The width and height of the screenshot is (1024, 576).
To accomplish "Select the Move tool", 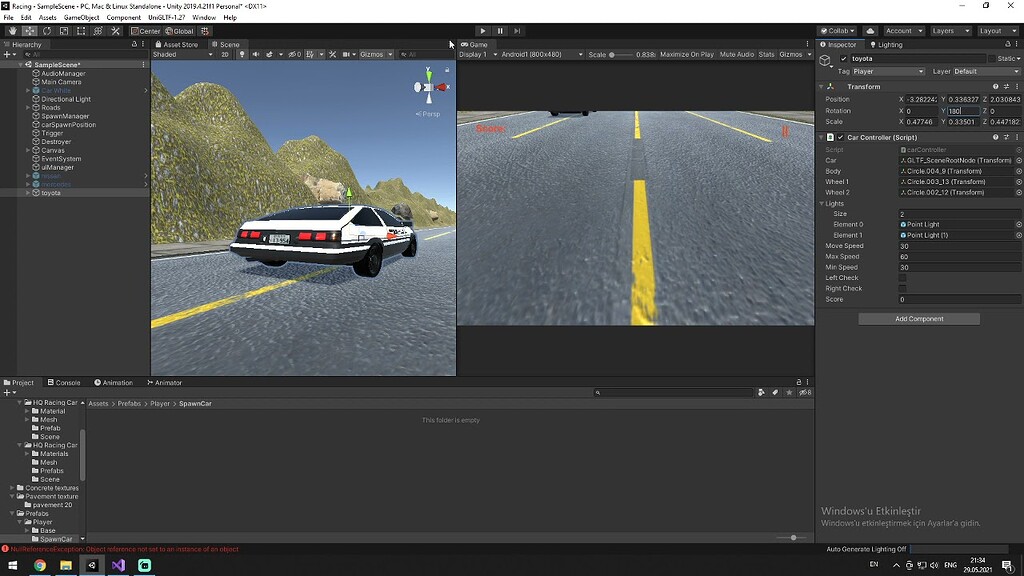I will pos(28,31).
